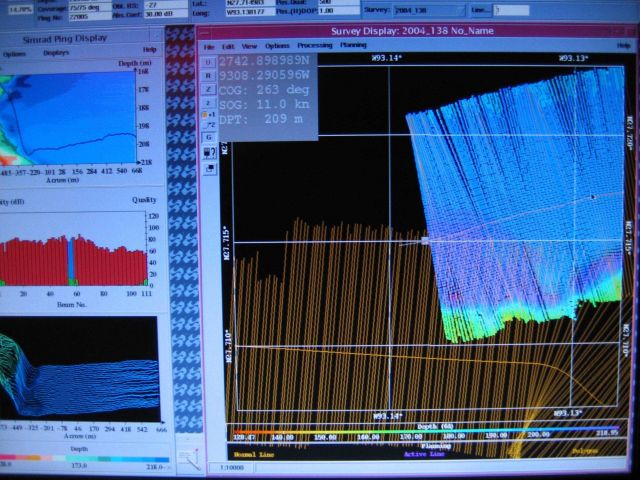Open Help menu in Survey Display
This screenshot has width=640, height=480.
click(x=623, y=45)
